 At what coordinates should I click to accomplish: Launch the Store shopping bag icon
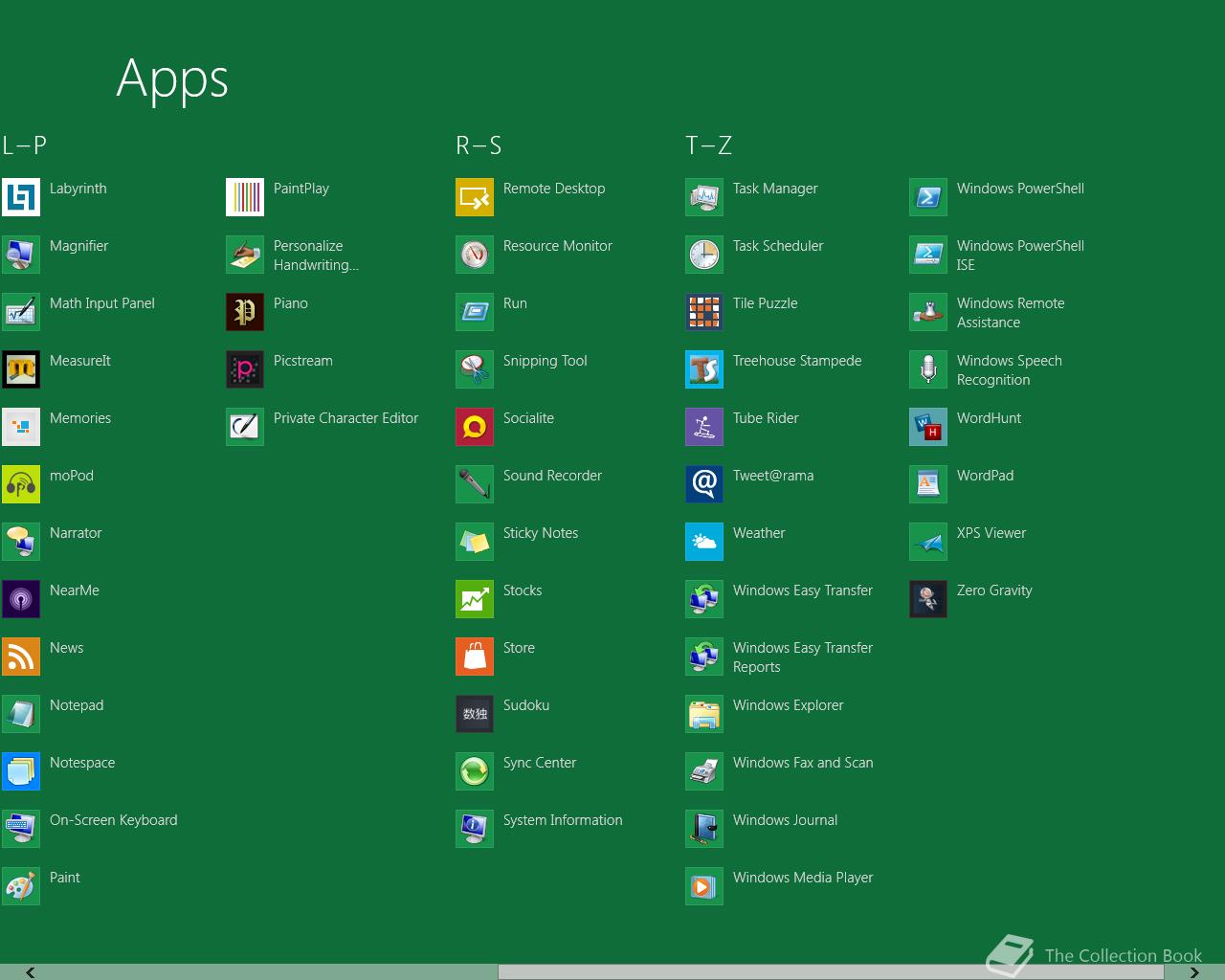coord(475,657)
